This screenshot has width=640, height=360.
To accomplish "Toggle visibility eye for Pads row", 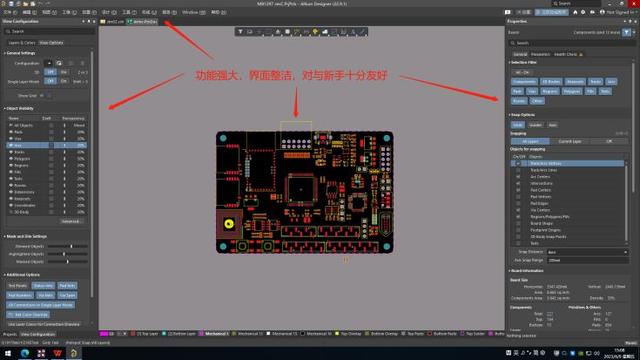I will click(11, 132).
